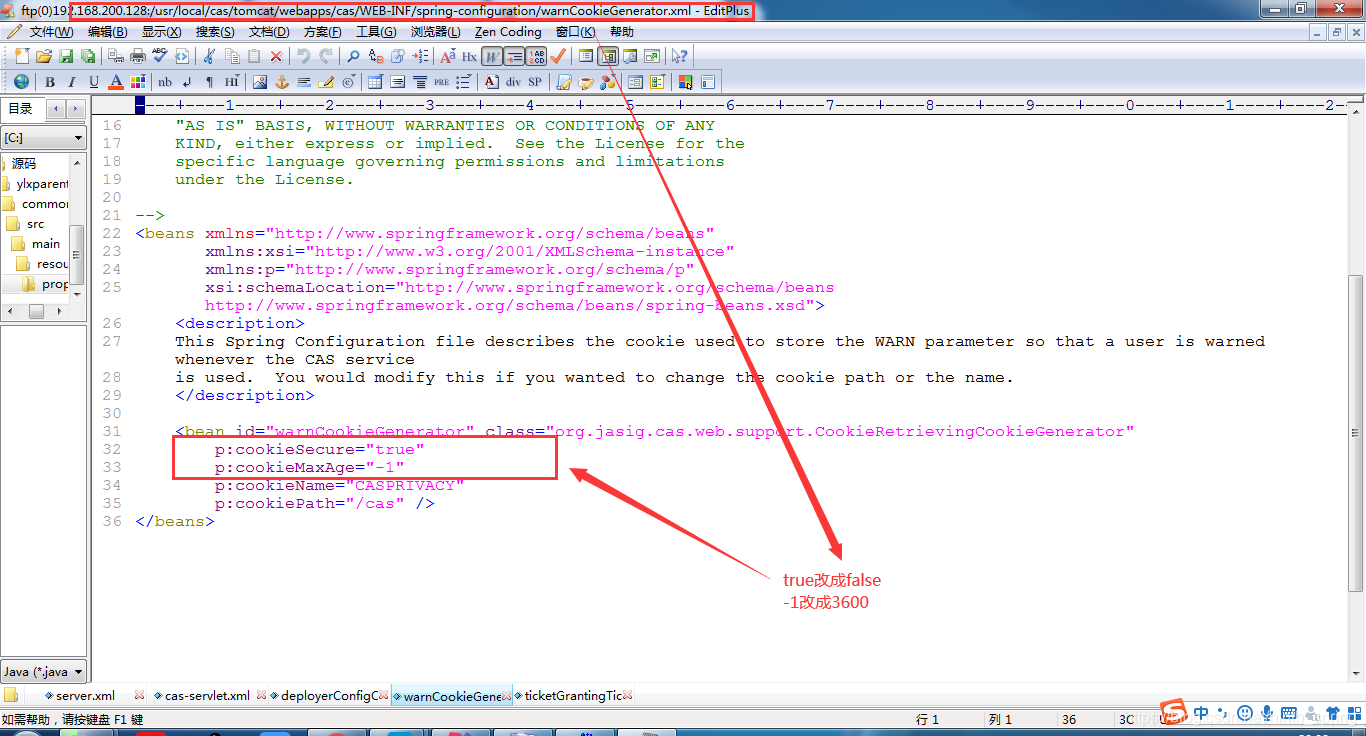This screenshot has width=1366, height=736.
Task: Toggle line numbers display
Action: pos(537,56)
